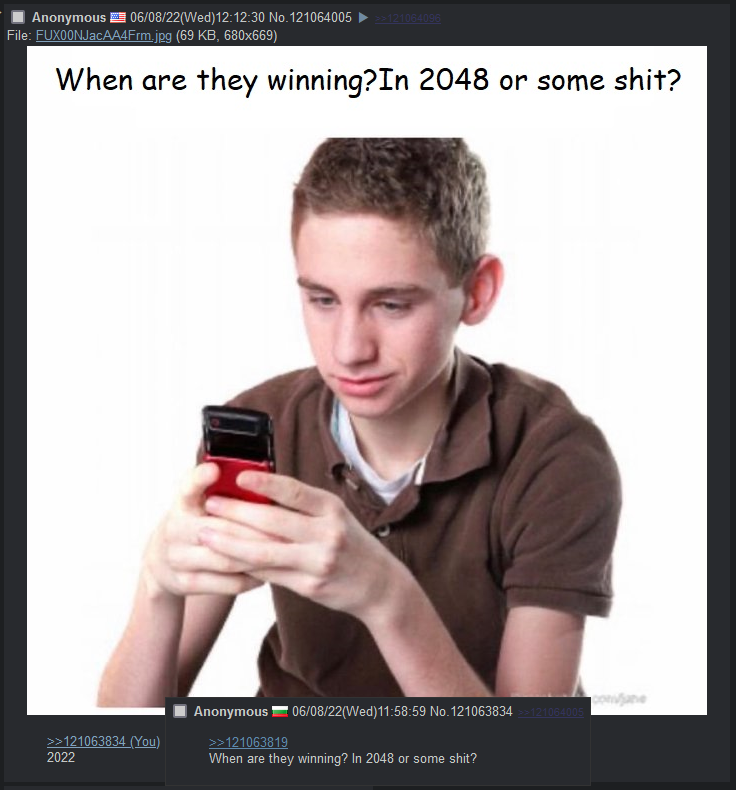This screenshot has height=790, width=736.
Task: Click the 'No.' link in the preview header
Action: (440, 711)
